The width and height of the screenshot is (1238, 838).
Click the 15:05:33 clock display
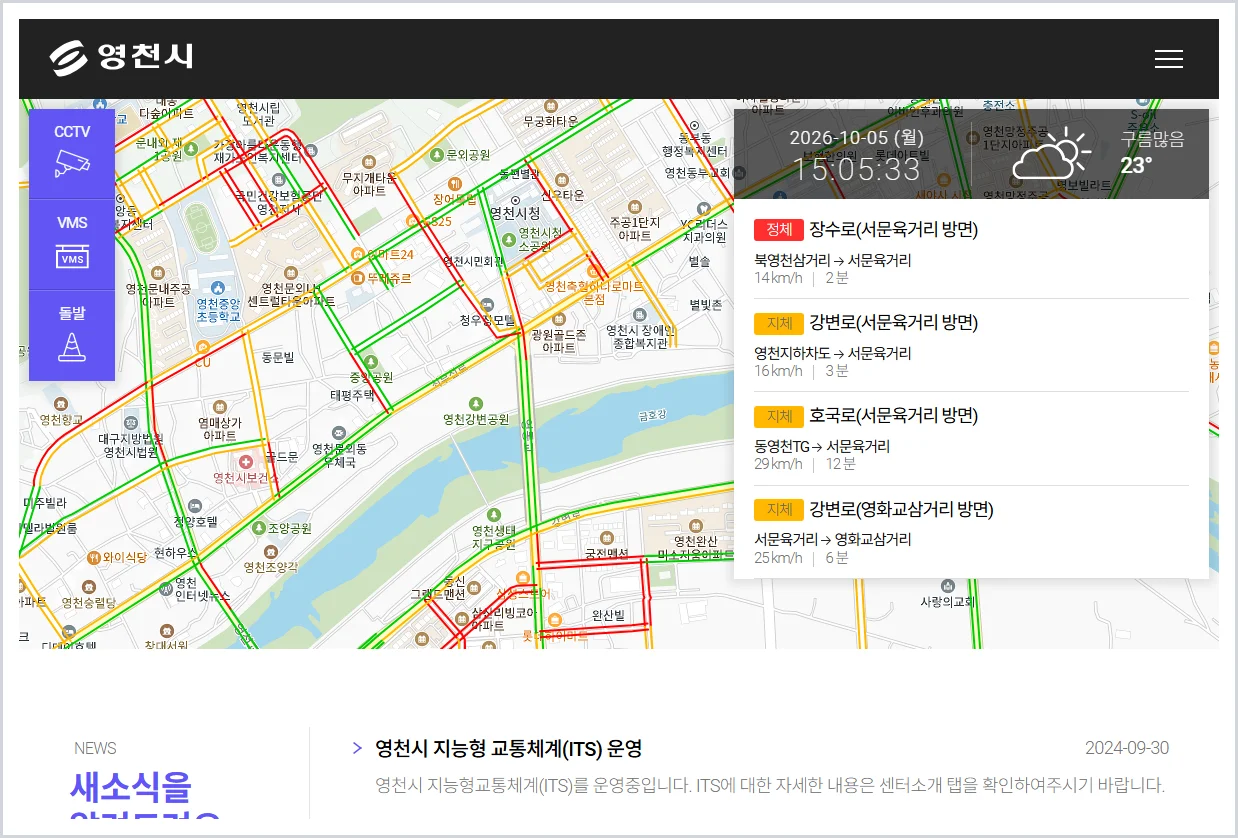click(x=857, y=170)
